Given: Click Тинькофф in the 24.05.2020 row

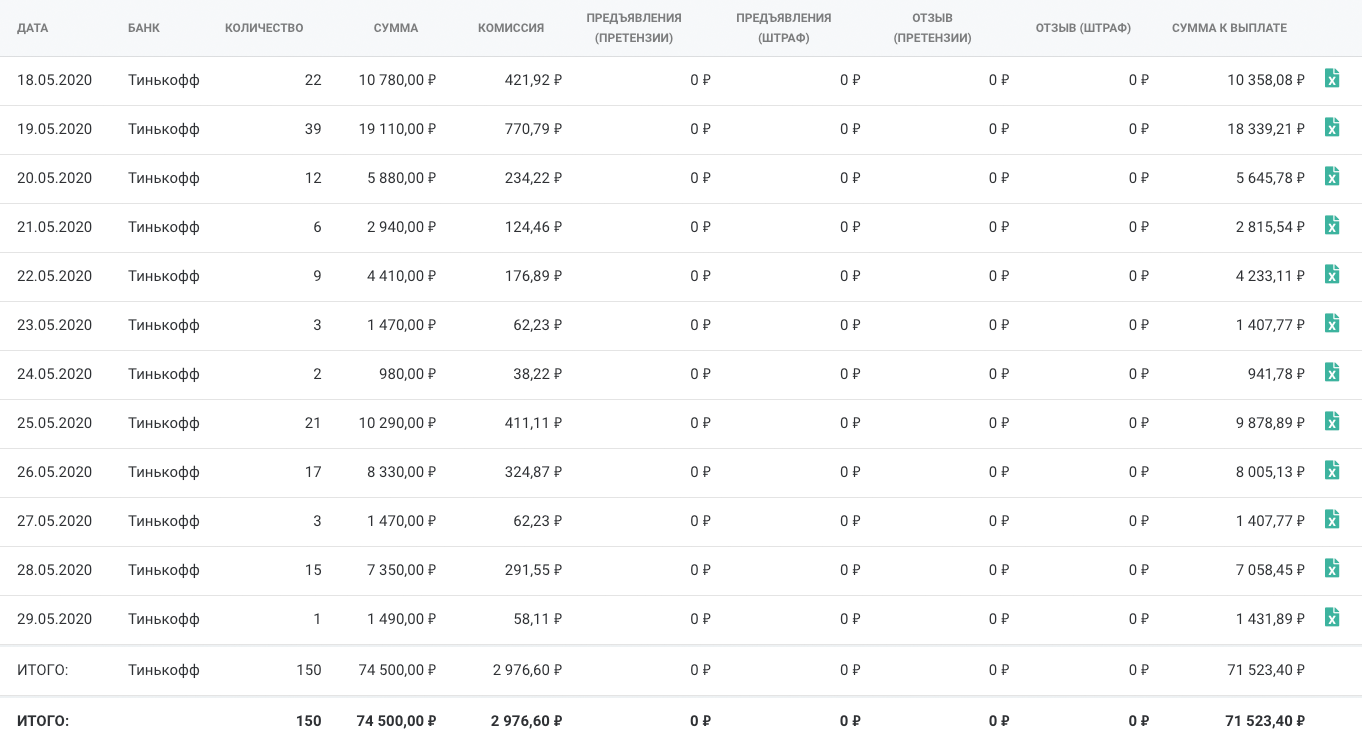Looking at the screenshot, I should [164, 374].
